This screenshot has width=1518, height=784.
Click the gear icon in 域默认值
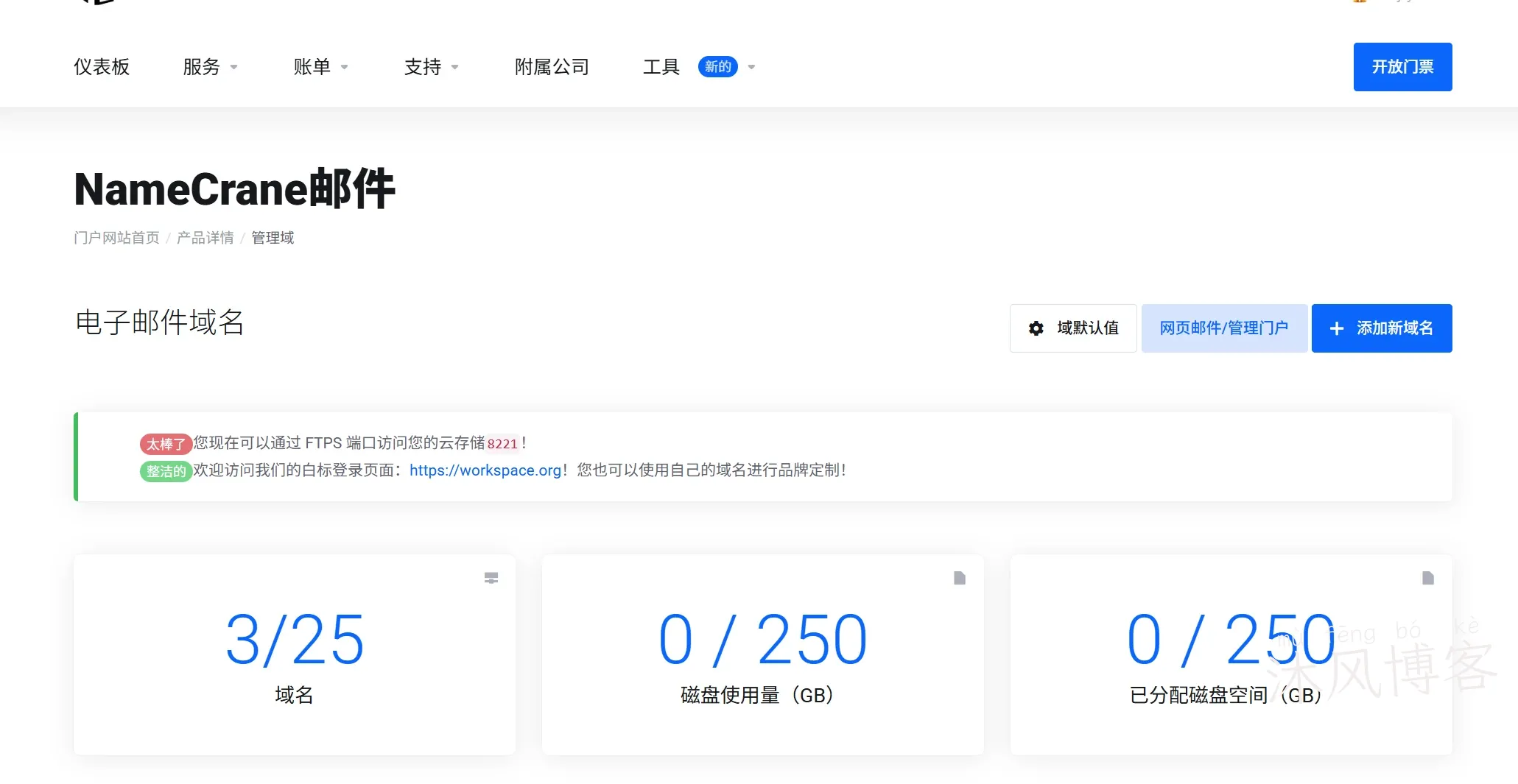click(1036, 328)
